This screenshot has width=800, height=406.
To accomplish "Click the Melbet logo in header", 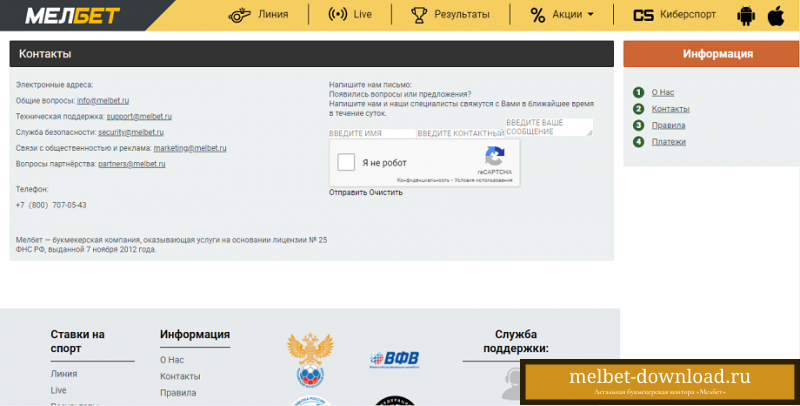I will 72,16.
